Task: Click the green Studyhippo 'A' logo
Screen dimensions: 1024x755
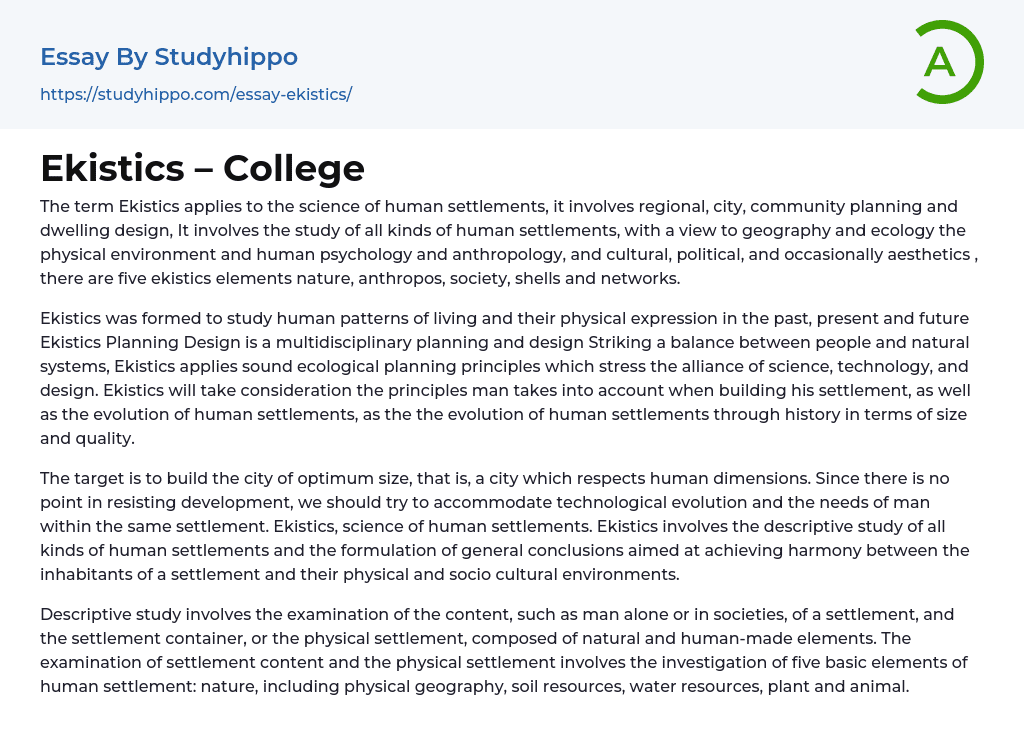Action: coord(947,62)
